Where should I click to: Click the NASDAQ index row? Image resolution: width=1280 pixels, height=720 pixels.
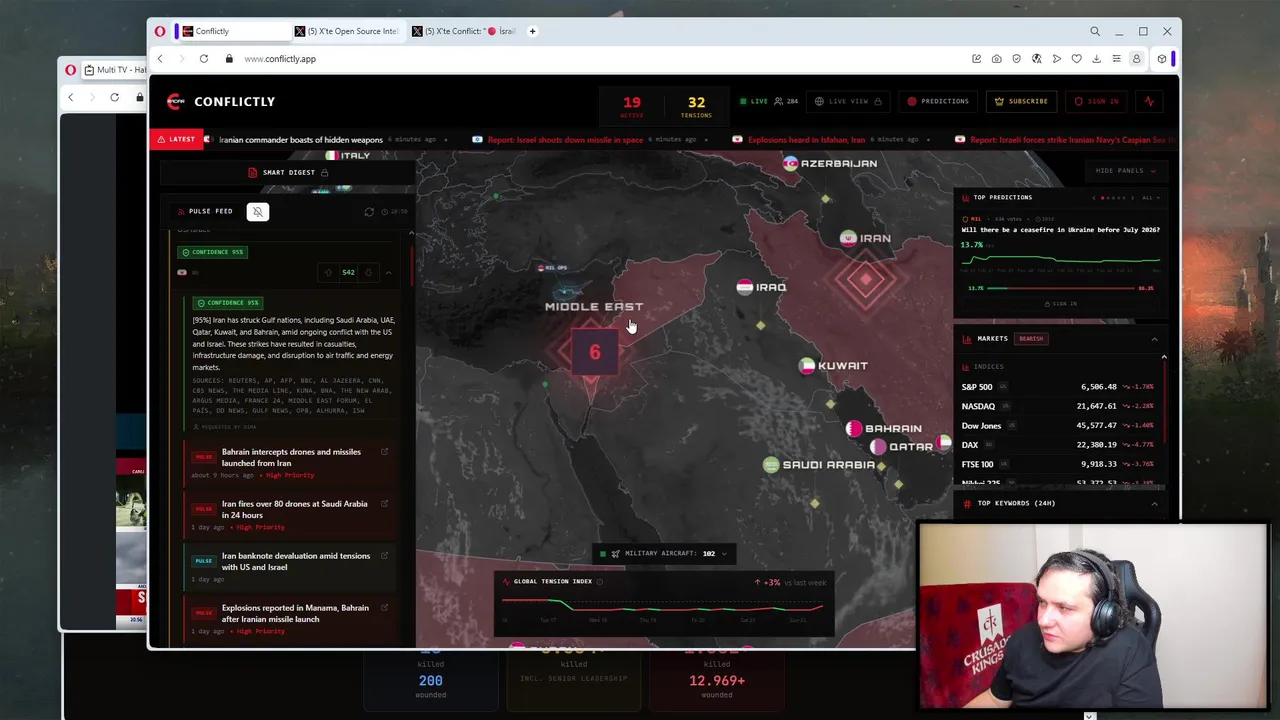tap(1058, 406)
